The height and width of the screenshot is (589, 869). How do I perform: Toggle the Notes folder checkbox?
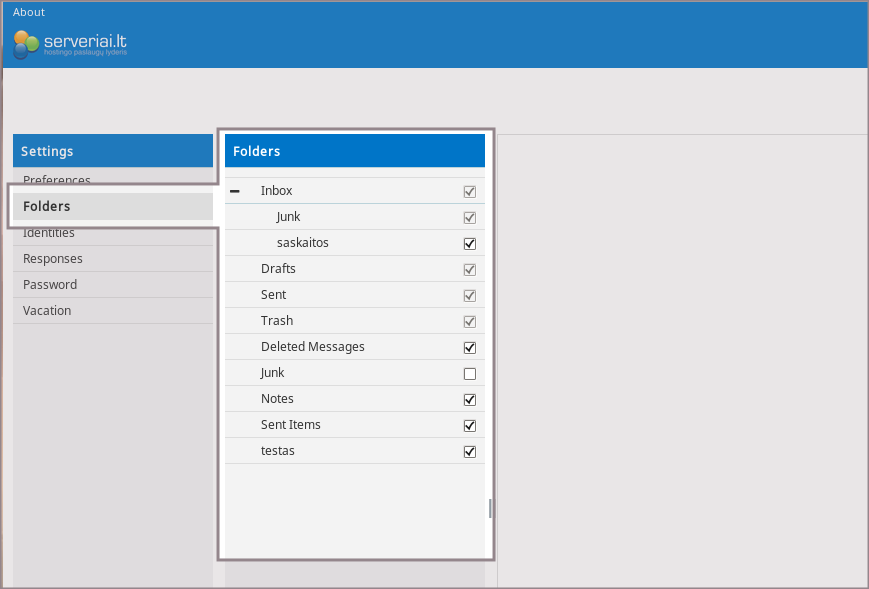[x=469, y=400]
